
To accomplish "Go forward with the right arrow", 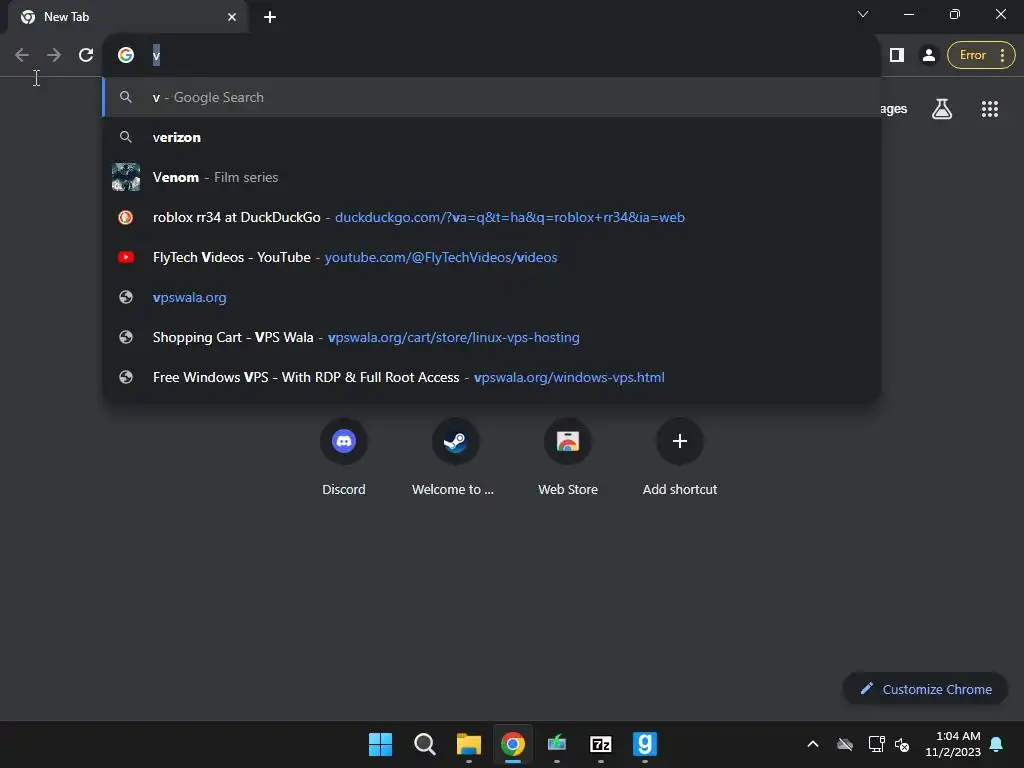I will point(54,56).
